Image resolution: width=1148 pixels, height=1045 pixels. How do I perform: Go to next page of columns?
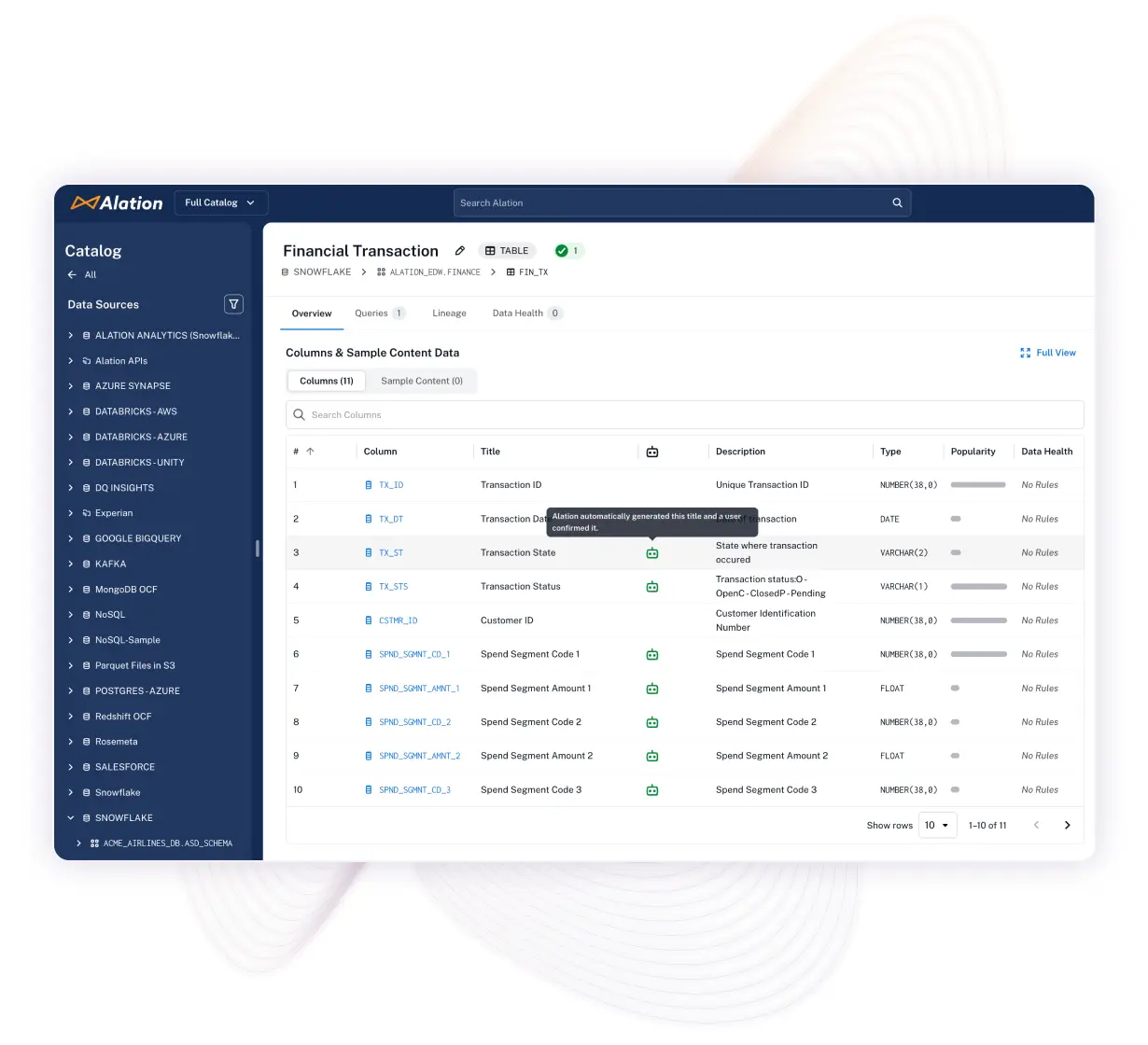tap(1067, 825)
